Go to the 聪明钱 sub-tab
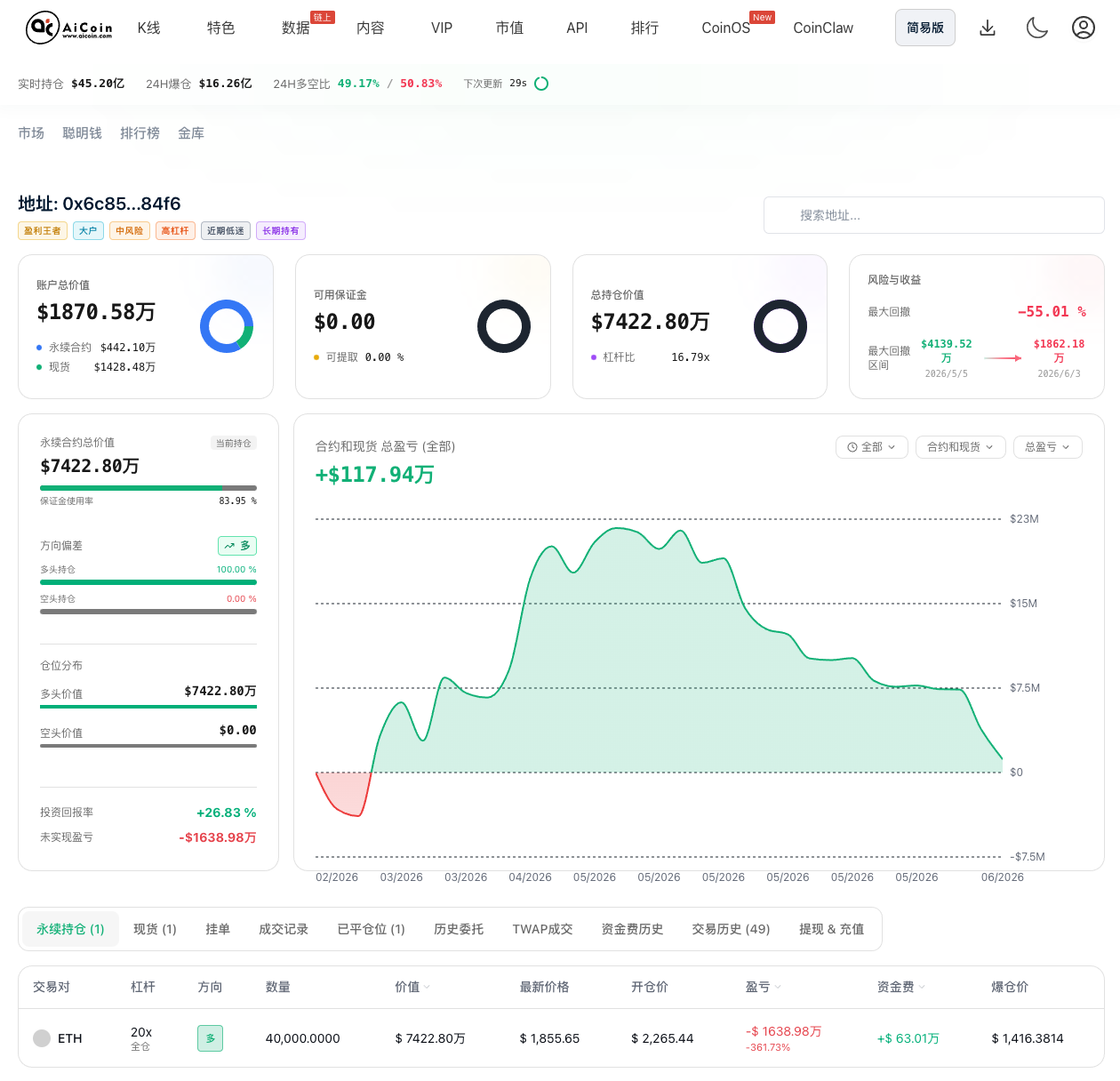The height and width of the screenshot is (1081, 1120). click(x=82, y=133)
